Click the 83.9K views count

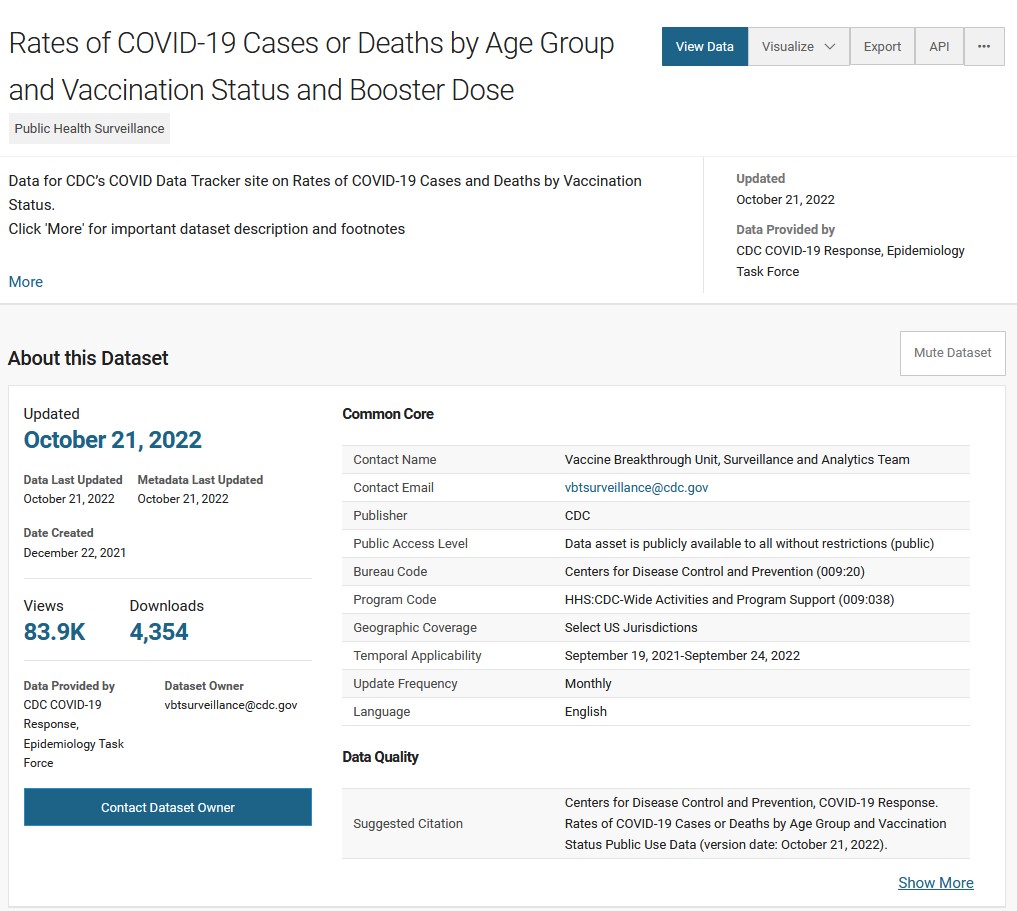[x=54, y=632]
